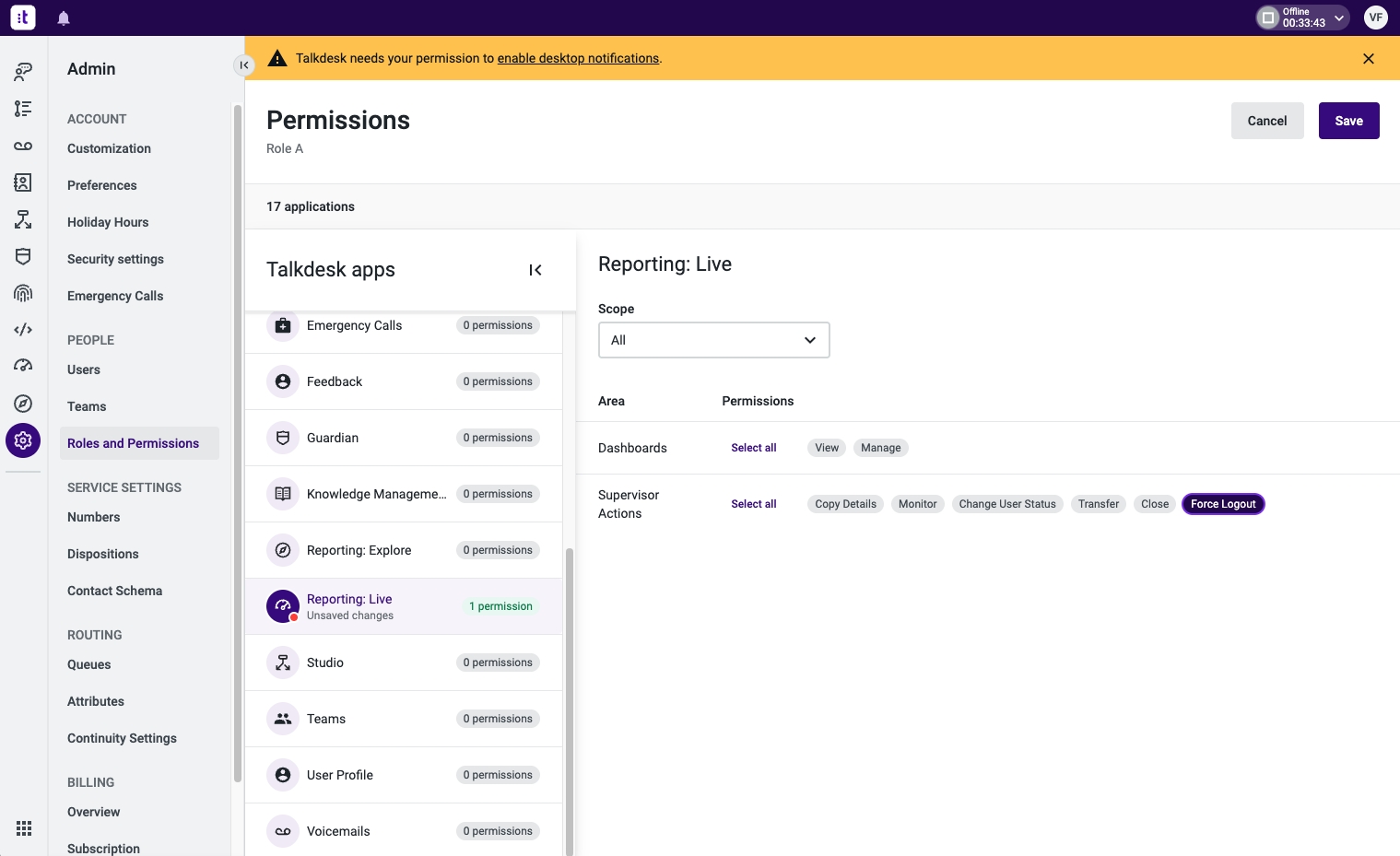Screen dimensions: 1400x856
Task: Click the User Profile app icon
Action: click(x=283, y=775)
